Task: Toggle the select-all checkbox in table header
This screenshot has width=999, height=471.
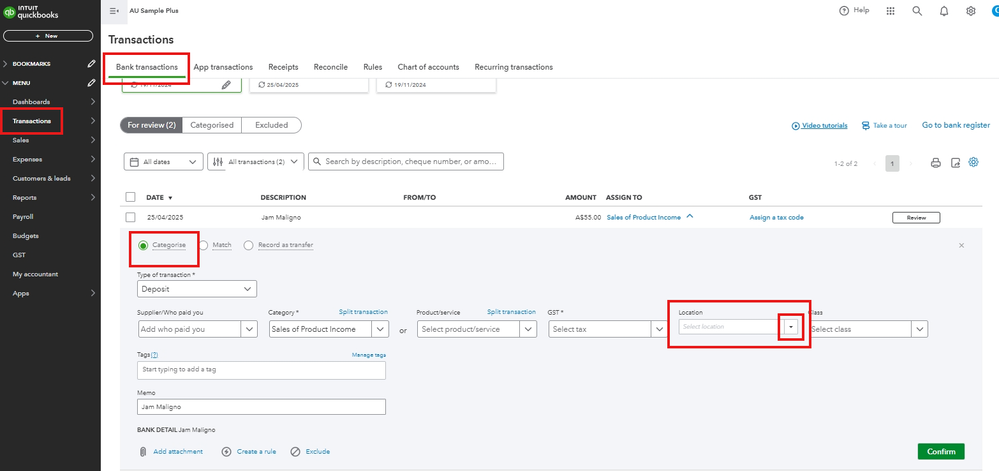Action: 131,198
